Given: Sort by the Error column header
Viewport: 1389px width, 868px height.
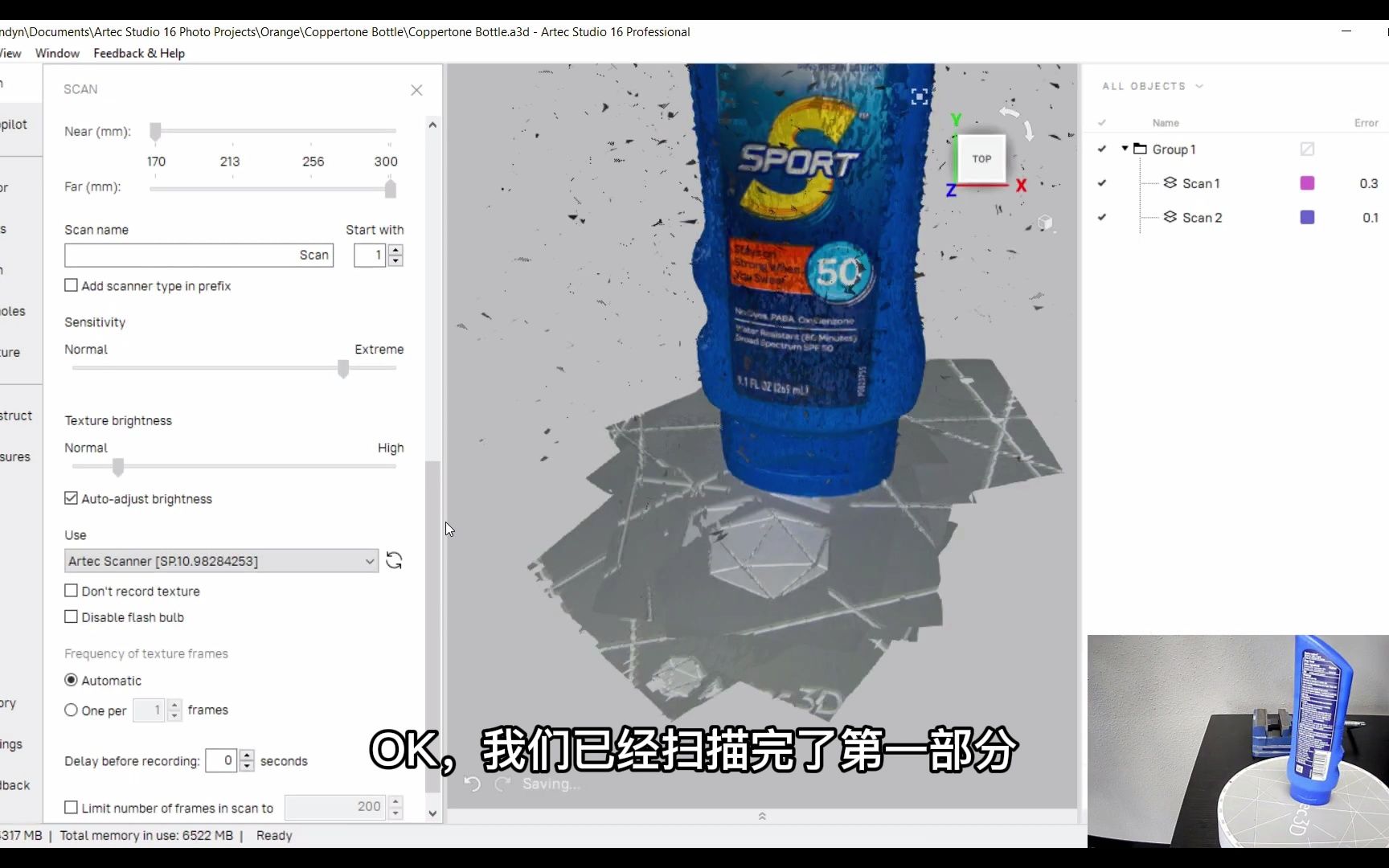Looking at the screenshot, I should pyautogui.click(x=1366, y=123).
